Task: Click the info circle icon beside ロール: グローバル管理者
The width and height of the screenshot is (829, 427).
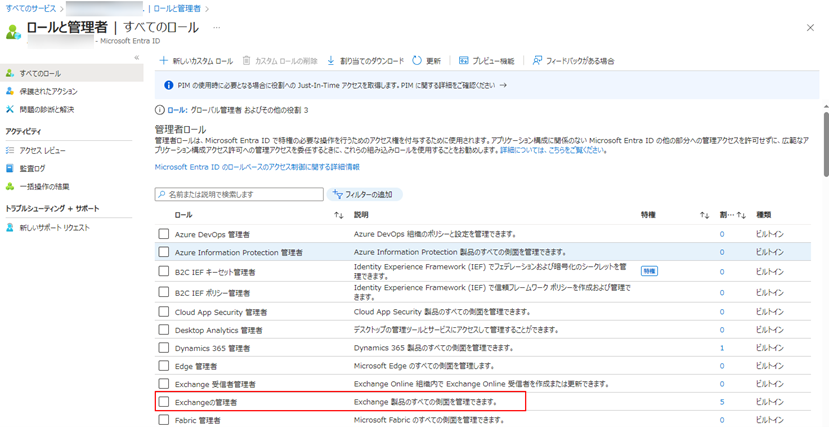Action: coord(159,110)
